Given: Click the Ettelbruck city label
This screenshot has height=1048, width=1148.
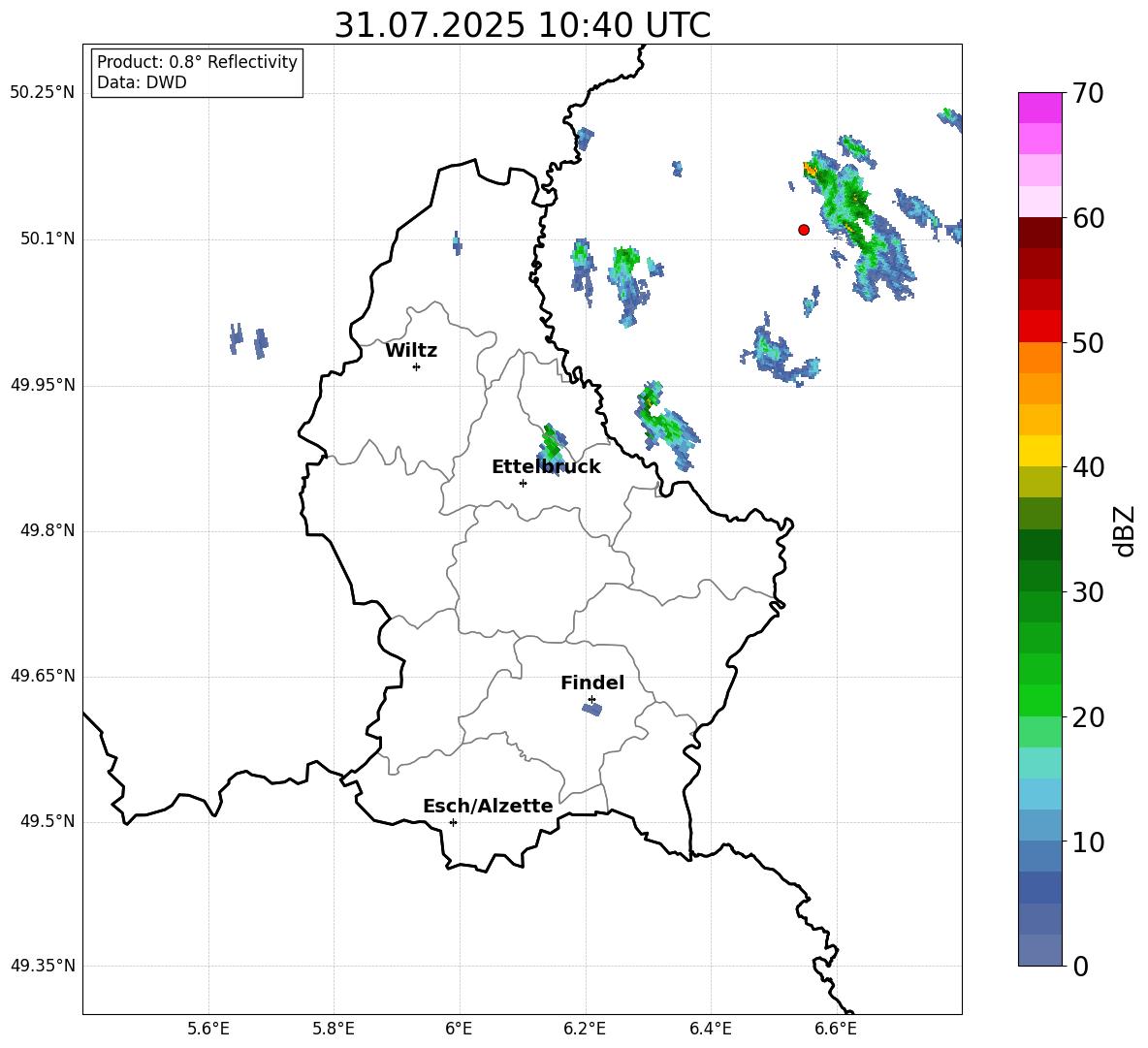Looking at the screenshot, I should (546, 467).
